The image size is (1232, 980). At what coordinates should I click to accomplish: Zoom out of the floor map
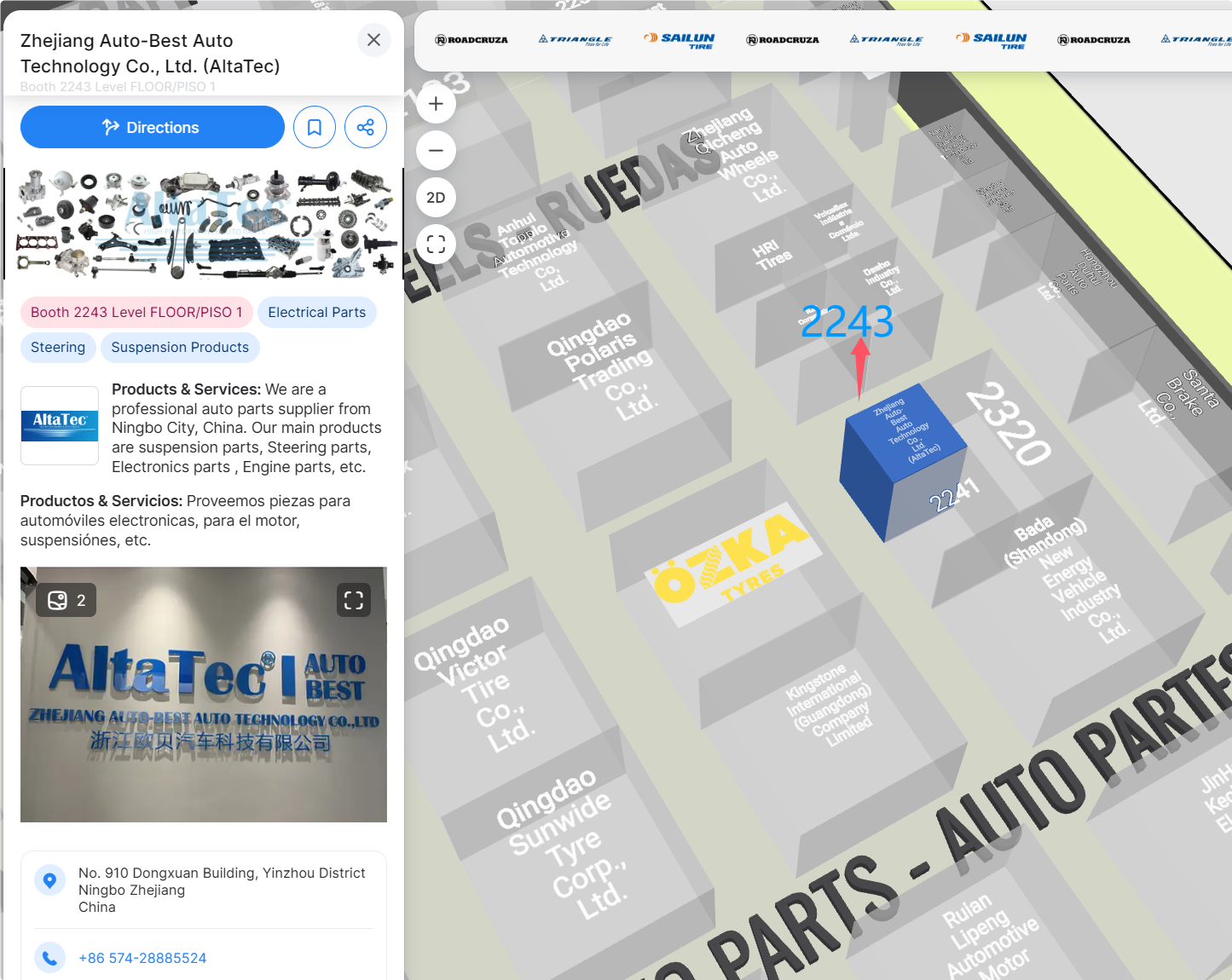click(x=436, y=151)
